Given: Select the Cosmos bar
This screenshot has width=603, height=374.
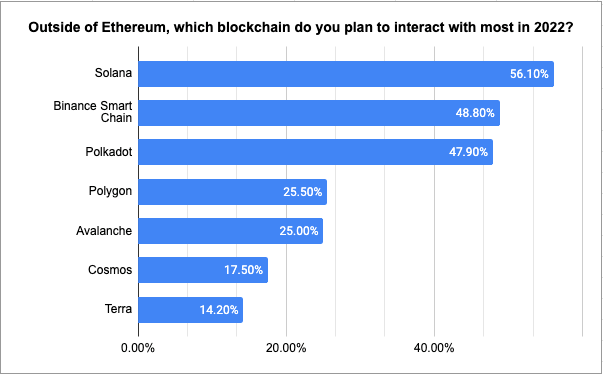Looking at the screenshot, I should click(203, 270).
